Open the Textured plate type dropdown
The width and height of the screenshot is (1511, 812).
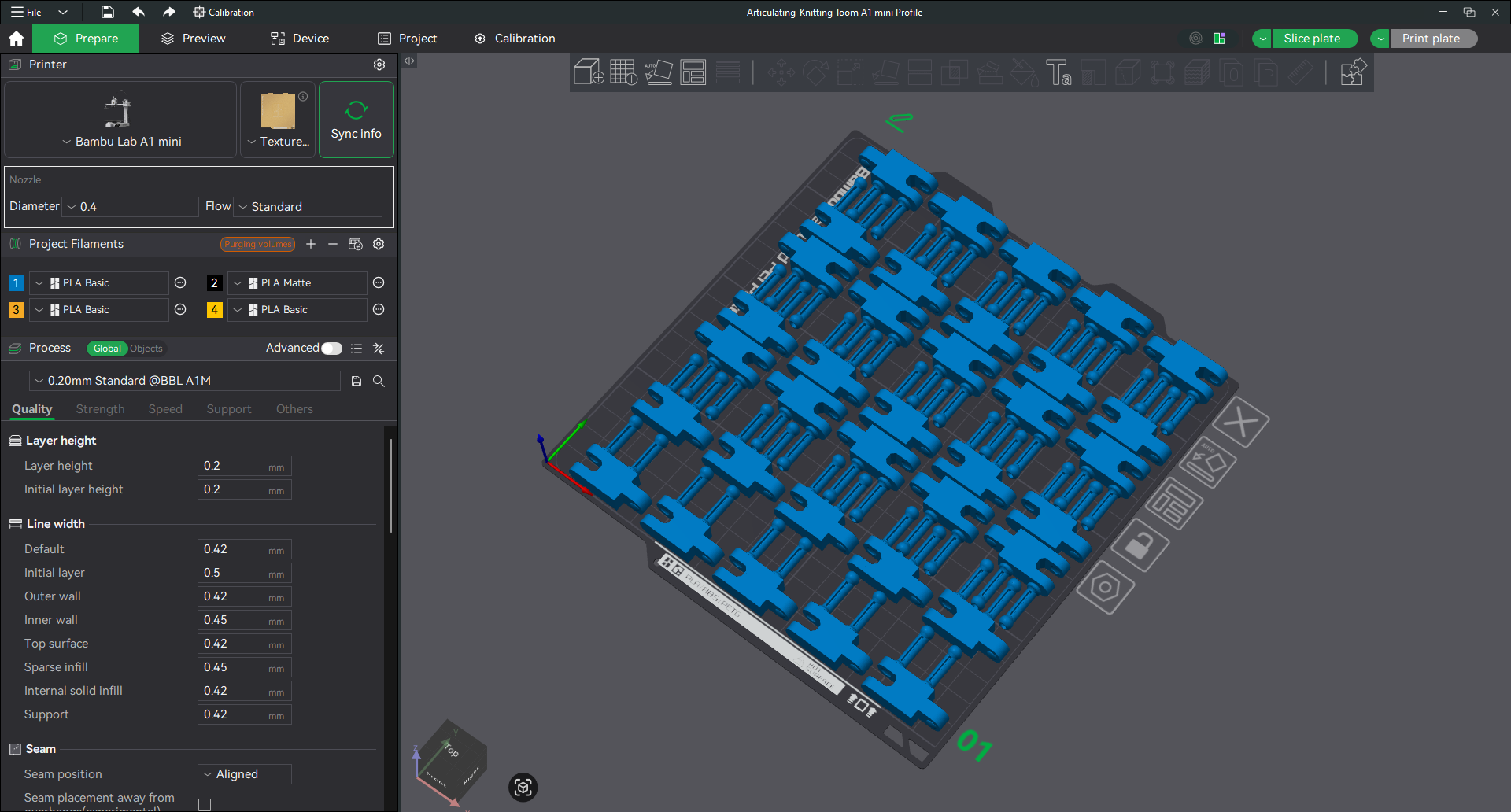pyautogui.click(x=278, y=120)
